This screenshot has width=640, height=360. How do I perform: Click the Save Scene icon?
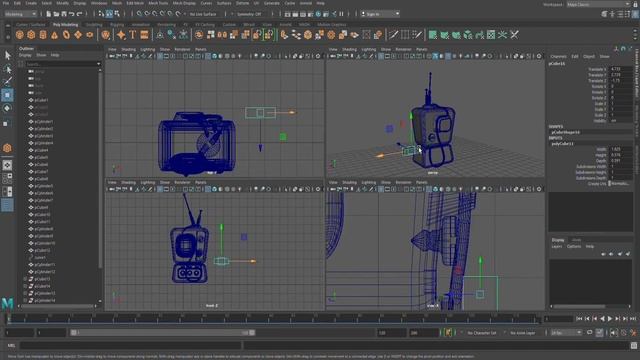[x=64, y=14]
